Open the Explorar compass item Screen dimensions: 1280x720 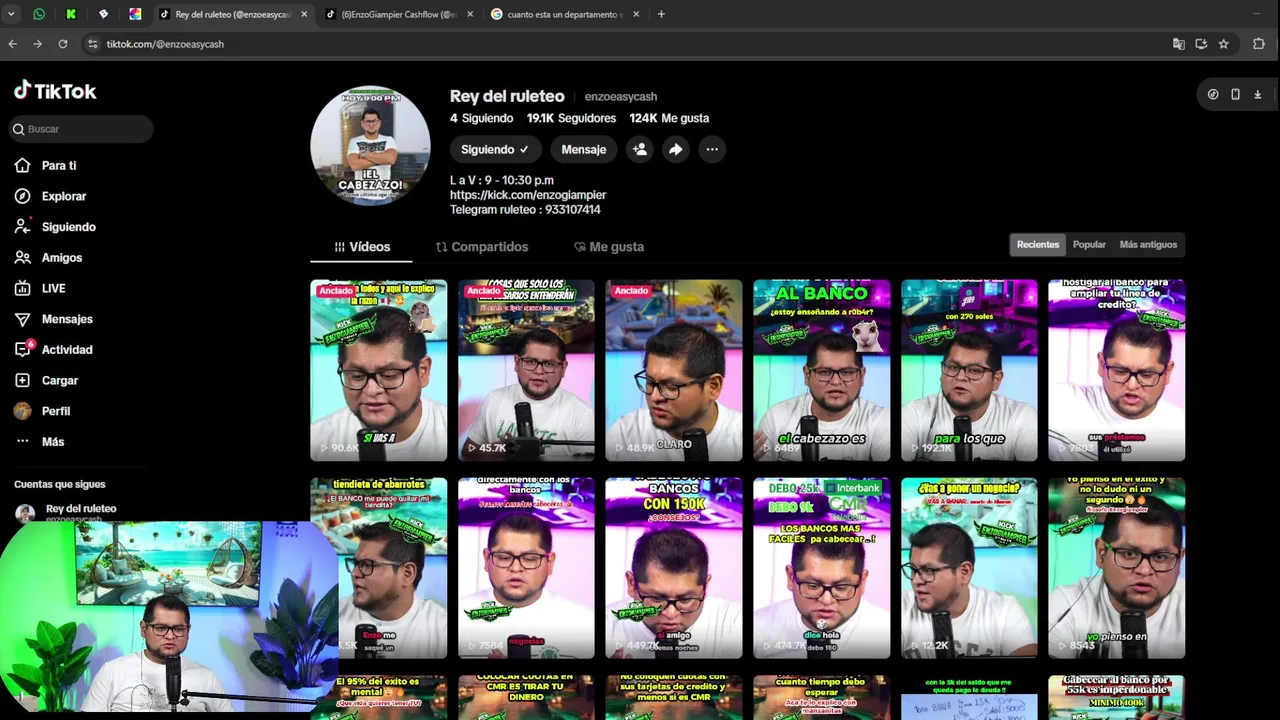[64, 196]
